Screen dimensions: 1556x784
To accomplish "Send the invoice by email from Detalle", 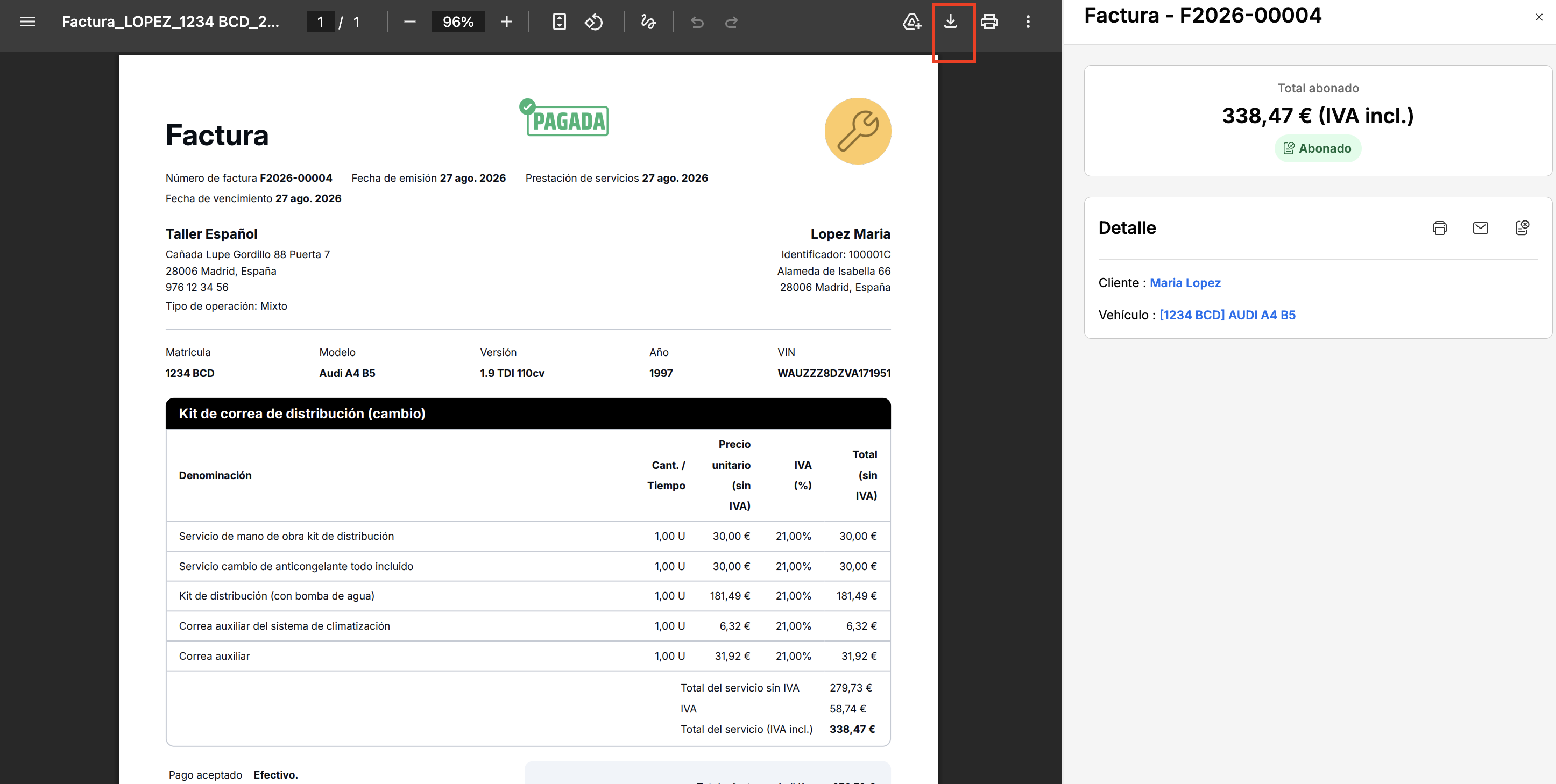I will pos(1480,227).
